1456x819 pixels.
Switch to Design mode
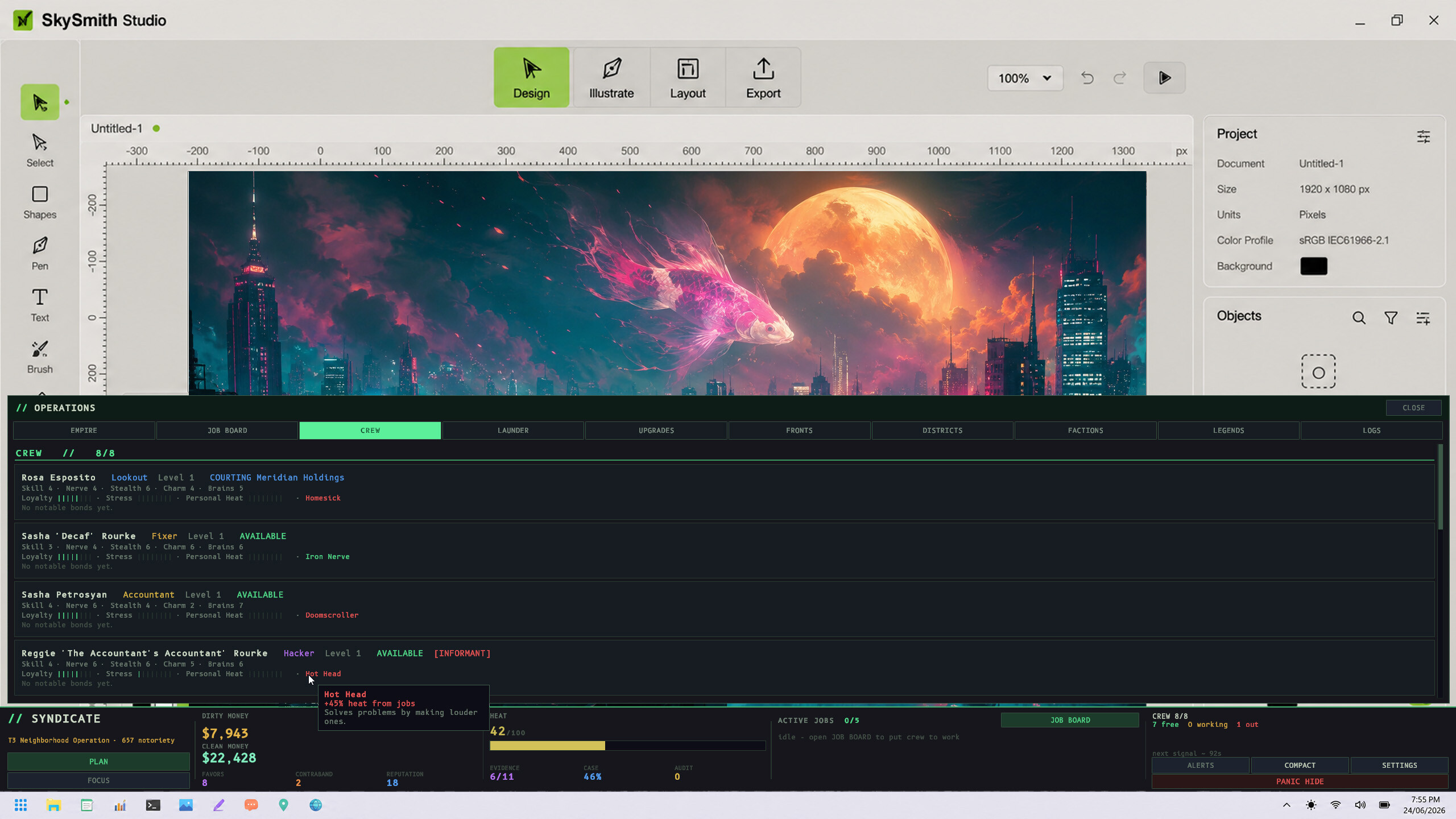(x=531, y=77)
